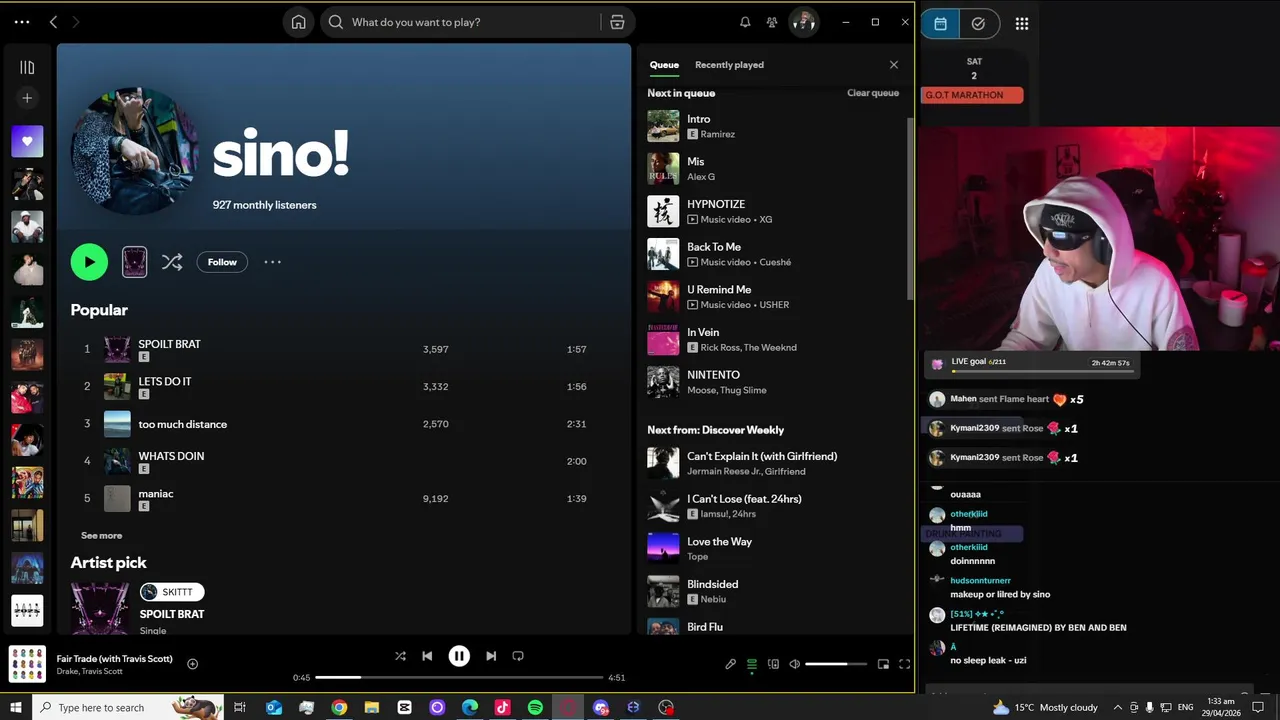1280x720 pixels.
Task: Select Back To Me in queue
Action: coord(773,254)
